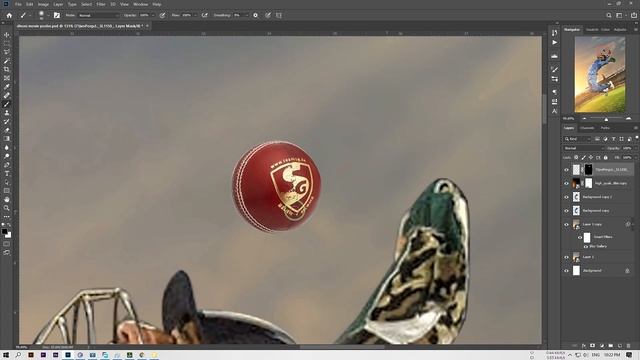This screenshot has width=640, height=360.
Task: Click the Navigator preview thumbnail
Action: point(600,75)
